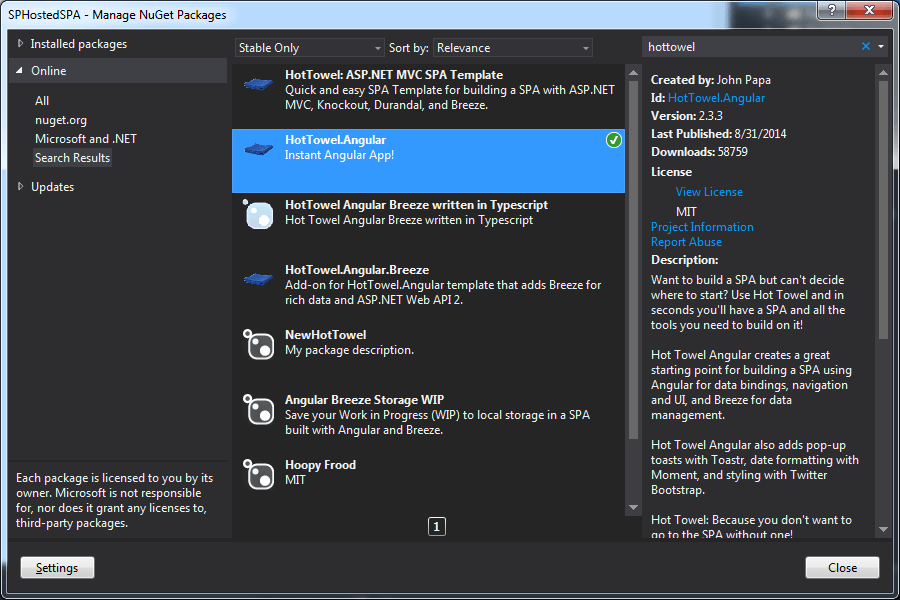This screenshot has width=900, height=600.
Task: Click the Report Abuse link
Action: (686, 242)
